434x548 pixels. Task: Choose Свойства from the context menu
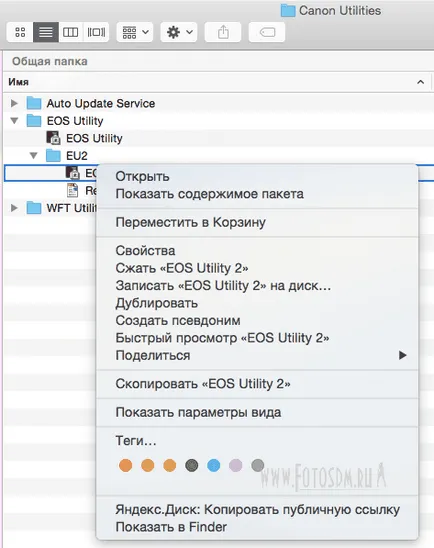[145, 251]
